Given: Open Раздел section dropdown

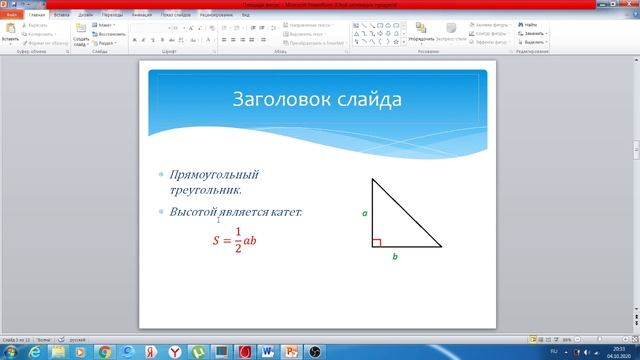Looking at the screenshot, I should (x=104, y=43).
